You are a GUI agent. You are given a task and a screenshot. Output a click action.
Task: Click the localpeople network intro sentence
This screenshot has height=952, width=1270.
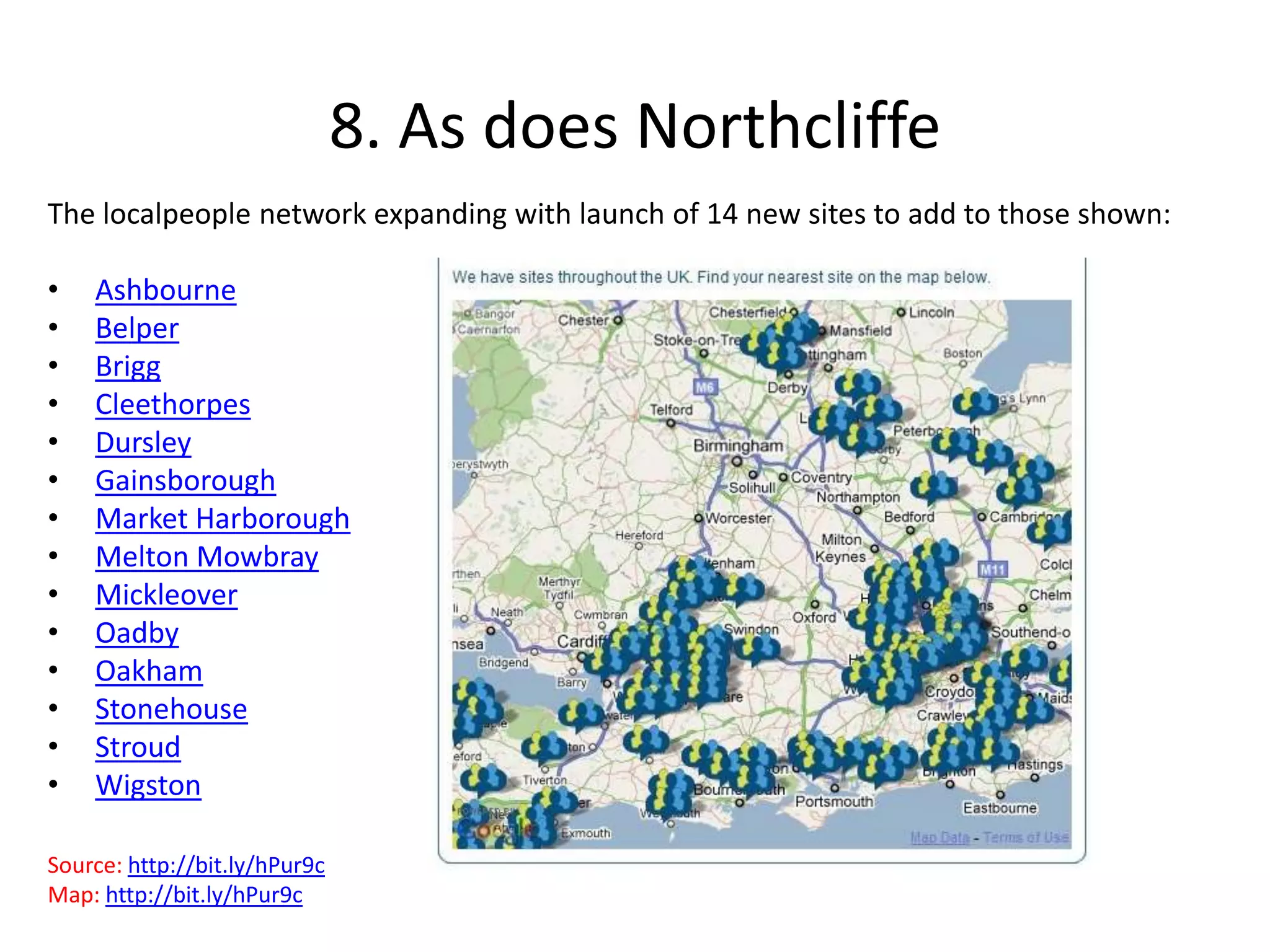pyautogui.click(x=609, y=214)
